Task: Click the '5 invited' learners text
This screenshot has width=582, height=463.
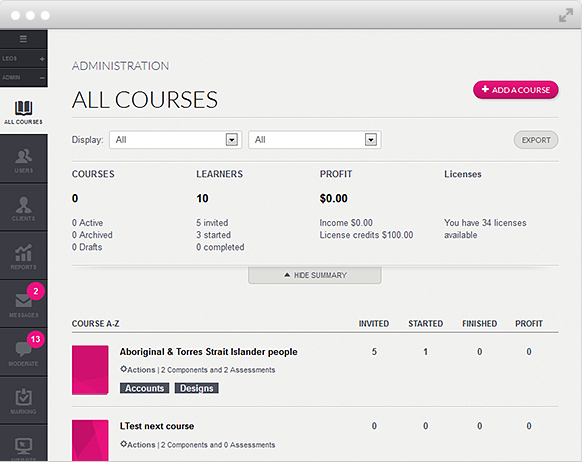Action: (x=212, y=223)
